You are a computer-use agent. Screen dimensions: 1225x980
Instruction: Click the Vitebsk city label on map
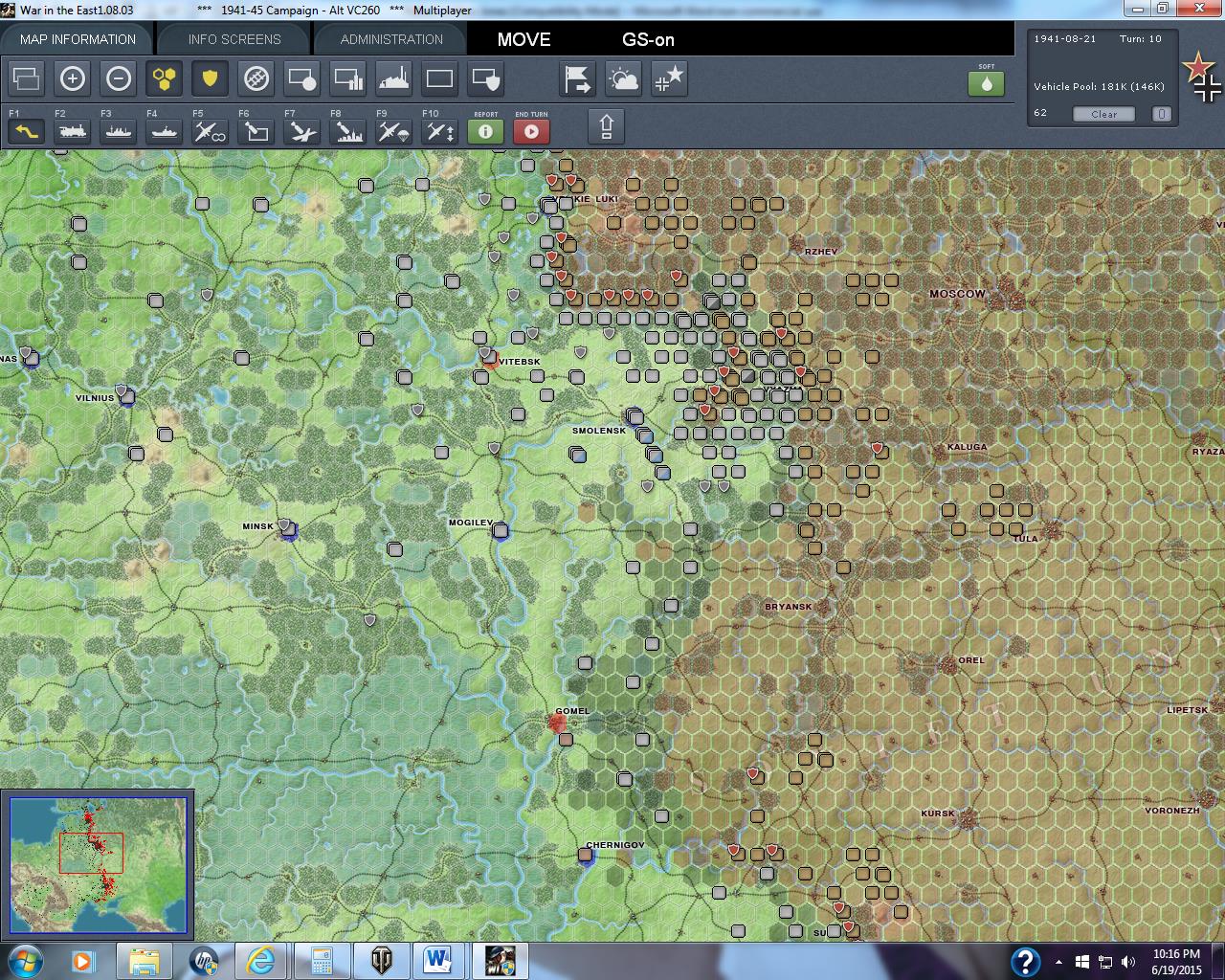click(520, 362)
